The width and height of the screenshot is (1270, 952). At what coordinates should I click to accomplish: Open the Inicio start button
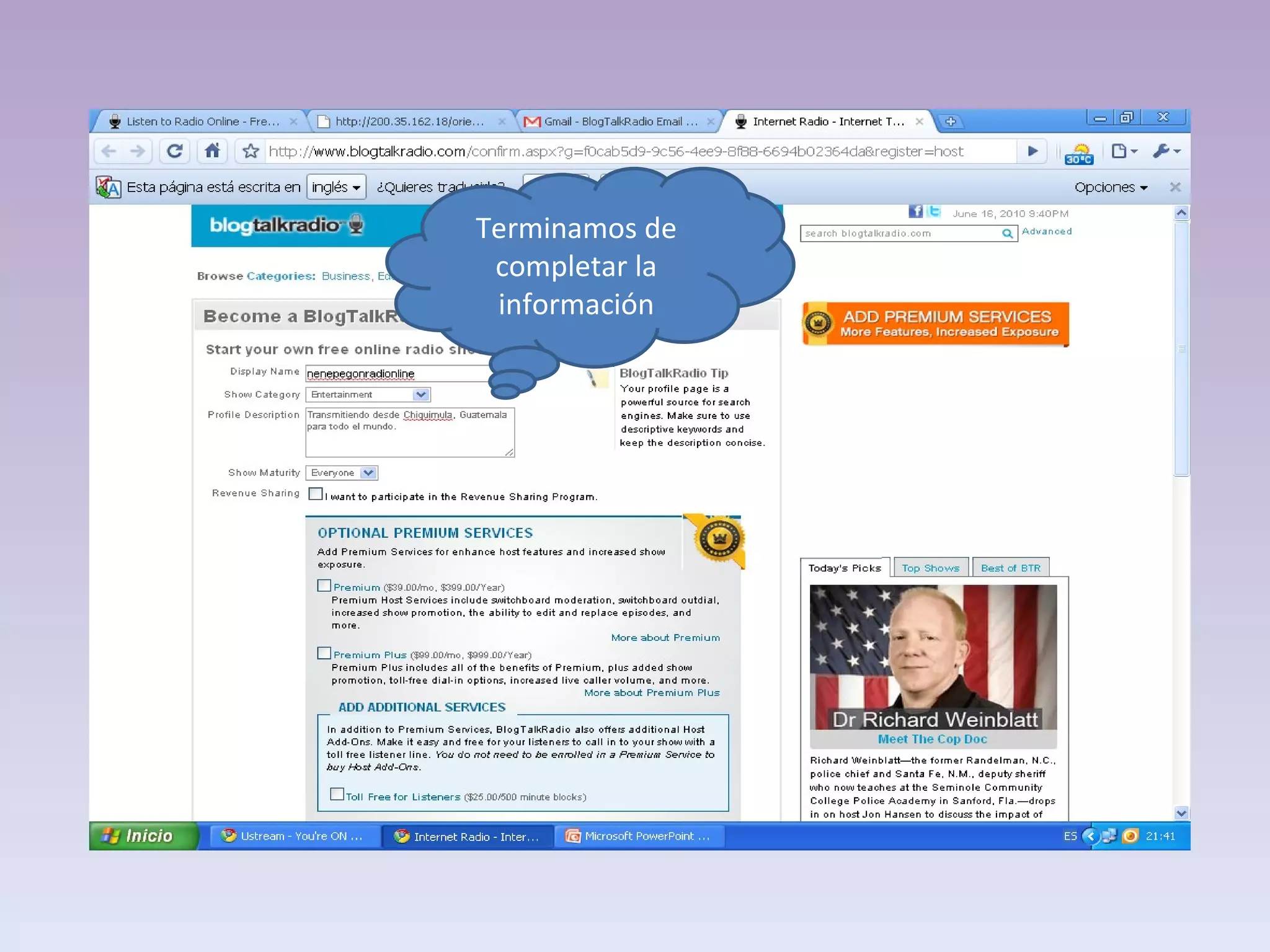point(144,836)
